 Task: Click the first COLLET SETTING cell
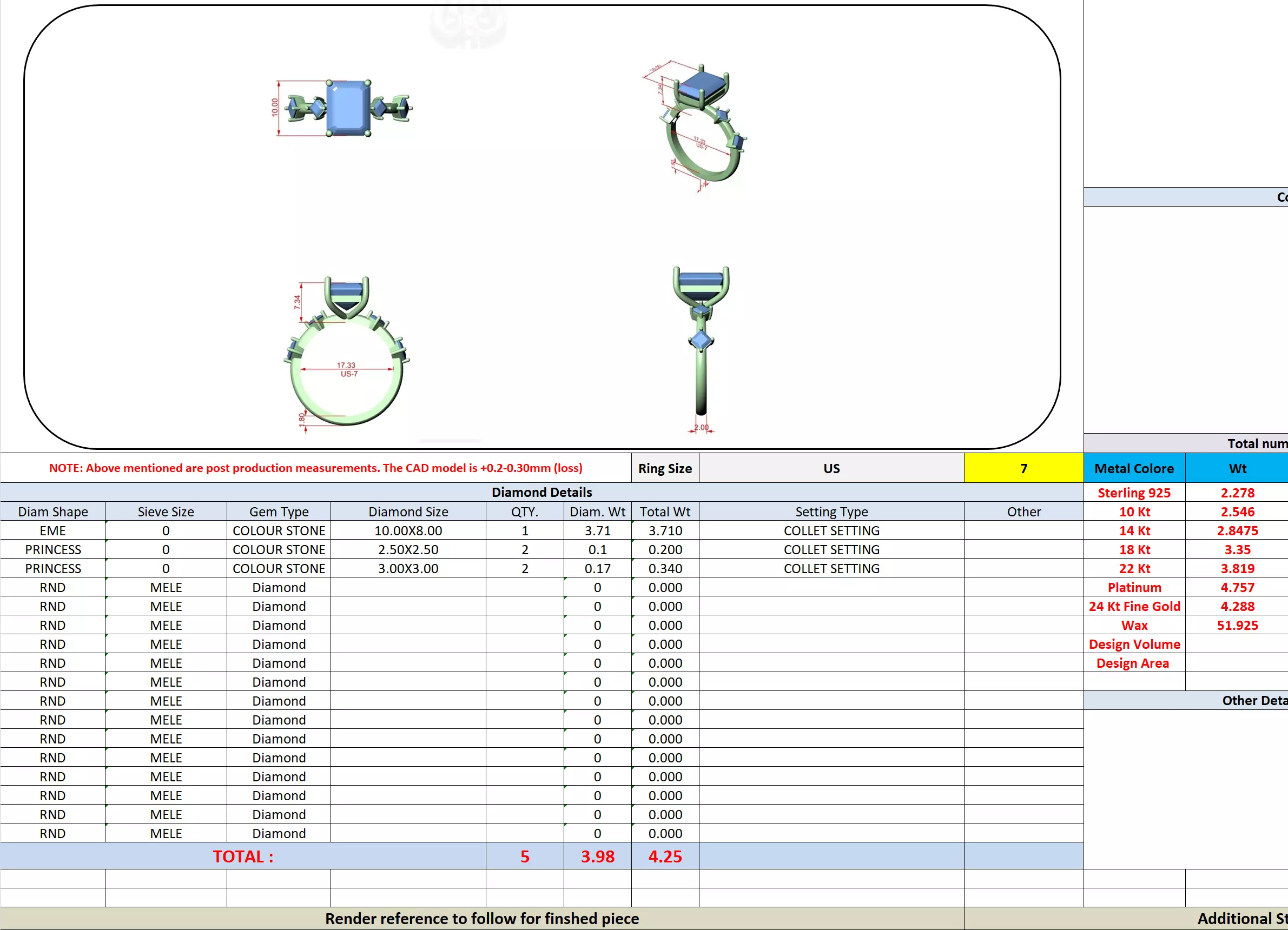[x=831, y=530]
